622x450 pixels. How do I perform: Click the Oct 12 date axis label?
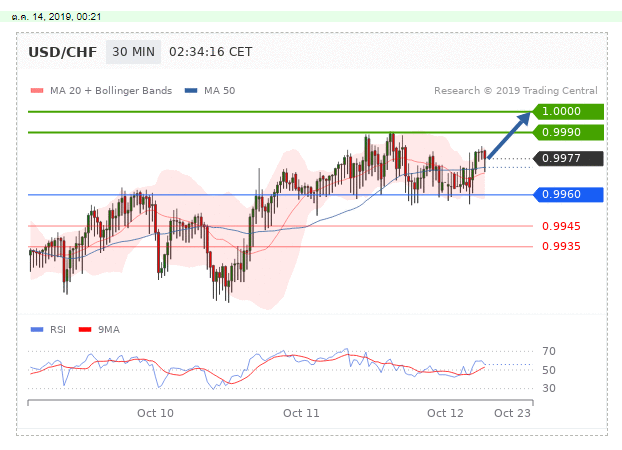pos(445,413)
